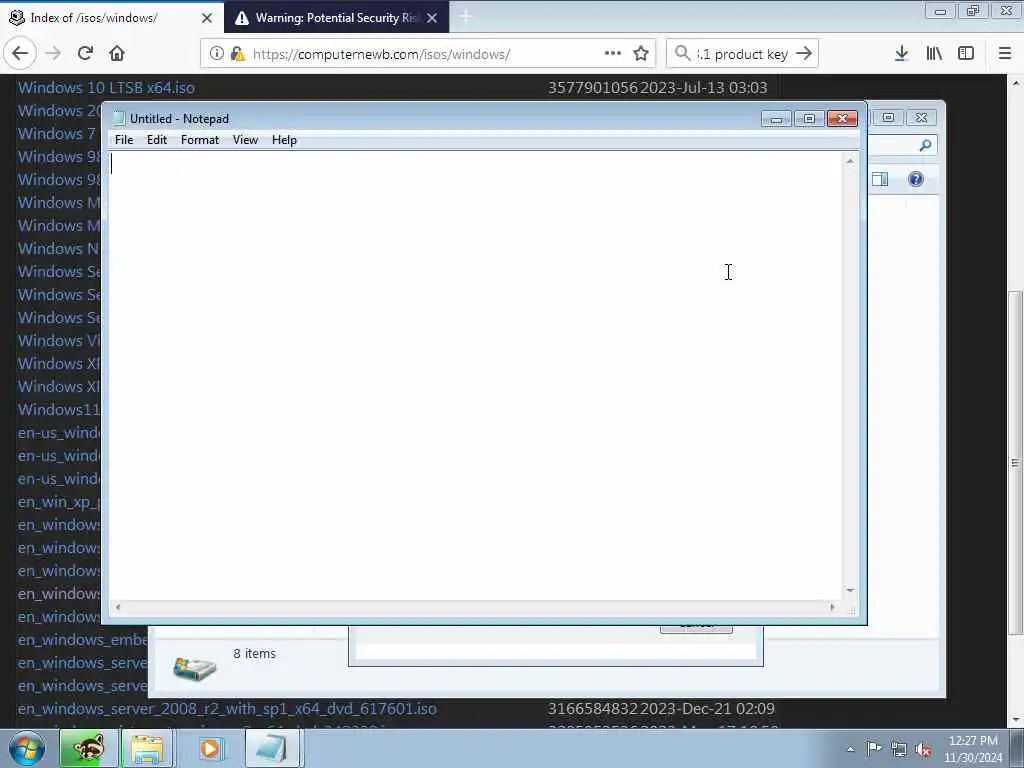Toggle the Firefox sidebar
This screenshot has width=1024, height=768.
point(966,54)
